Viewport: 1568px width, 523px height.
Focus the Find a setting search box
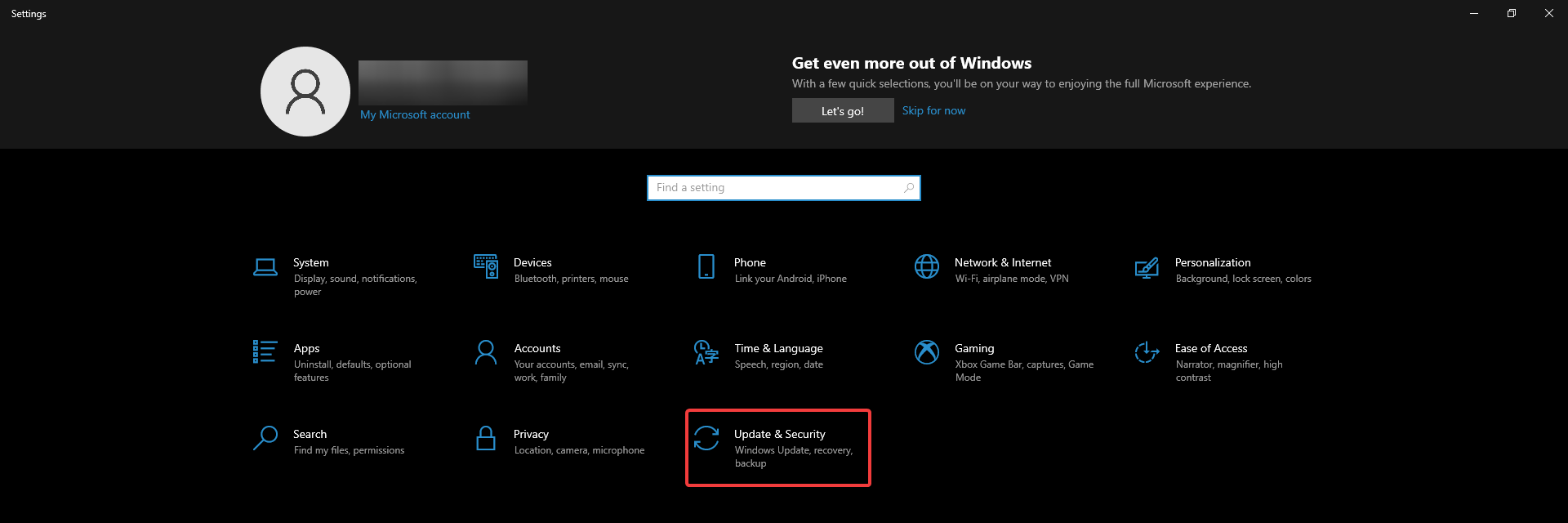pos(776,188)
